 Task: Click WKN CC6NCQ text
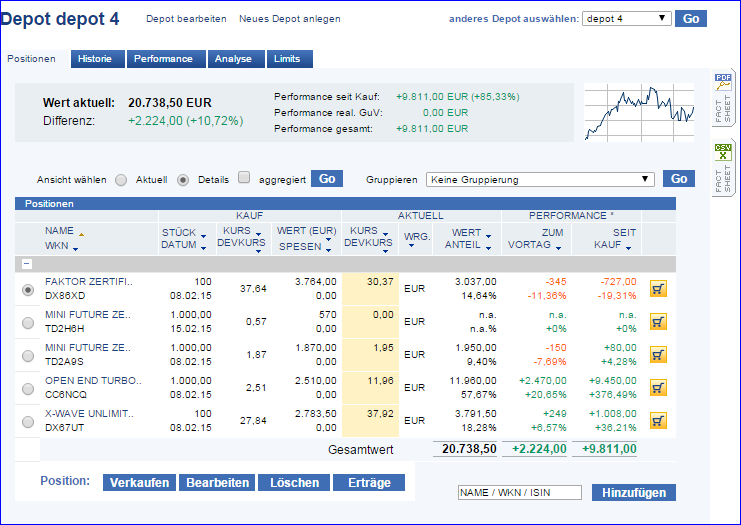[66, 395]
